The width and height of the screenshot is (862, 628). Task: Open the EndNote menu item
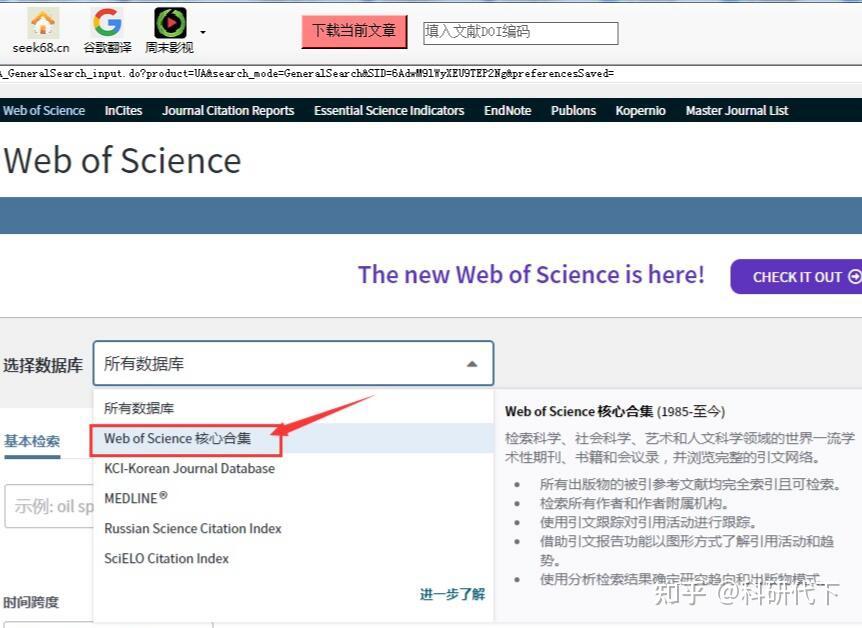(507, 111)
